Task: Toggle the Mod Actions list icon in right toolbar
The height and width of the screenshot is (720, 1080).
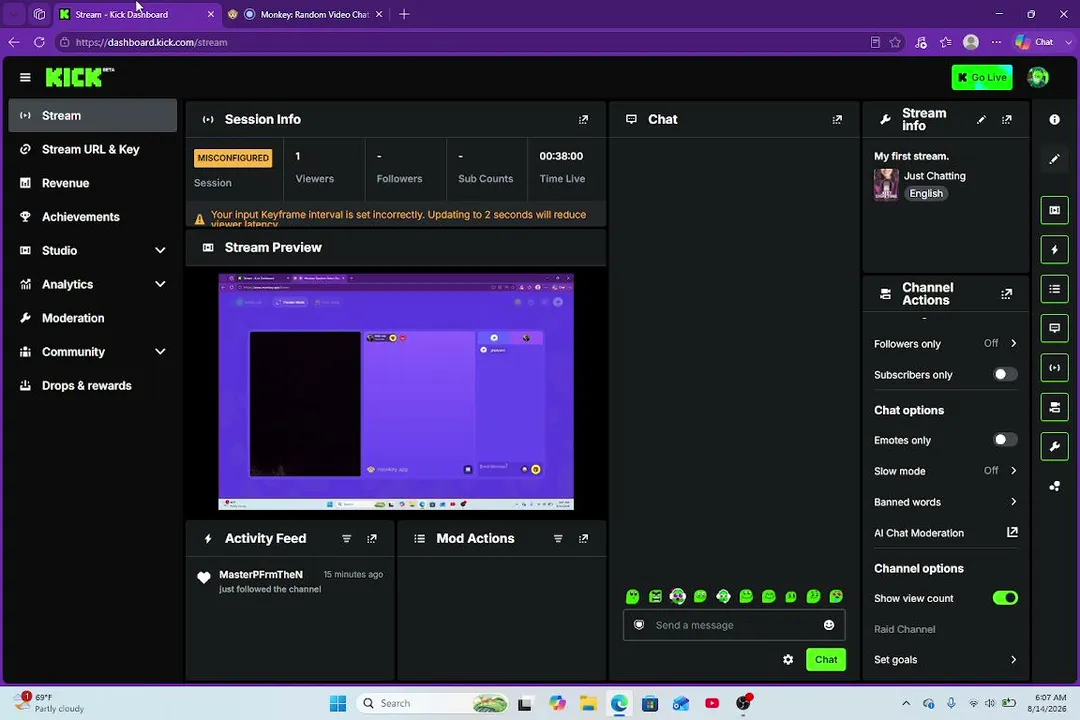Action: 1054,289
